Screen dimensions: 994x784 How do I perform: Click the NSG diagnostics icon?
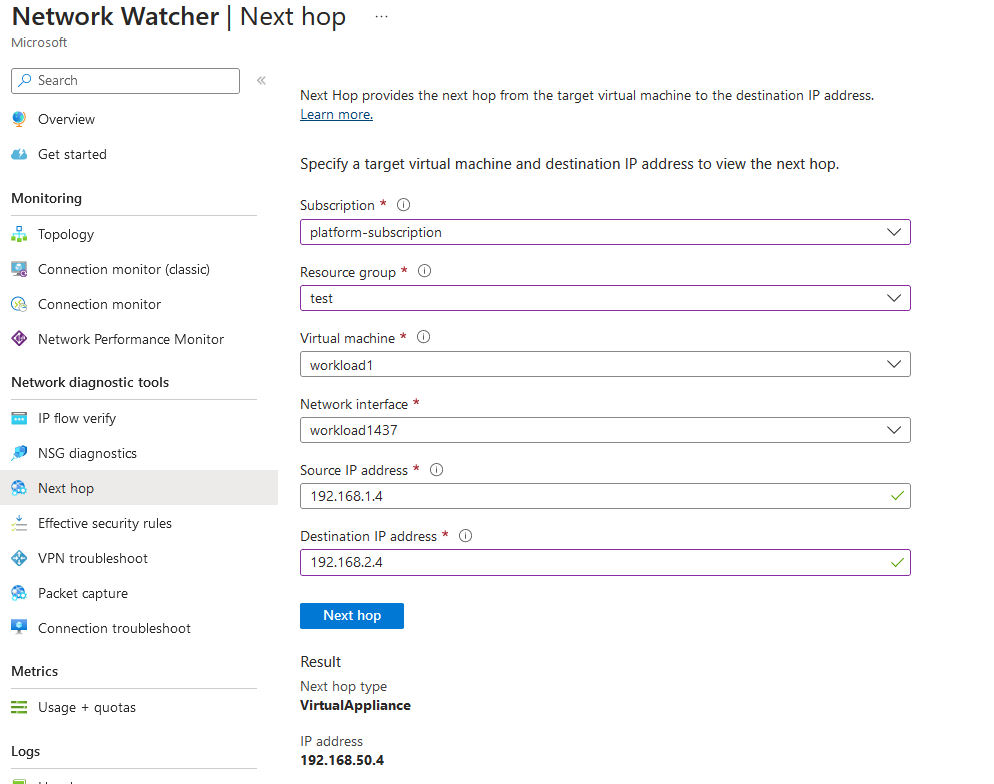[x=19, y=453]
